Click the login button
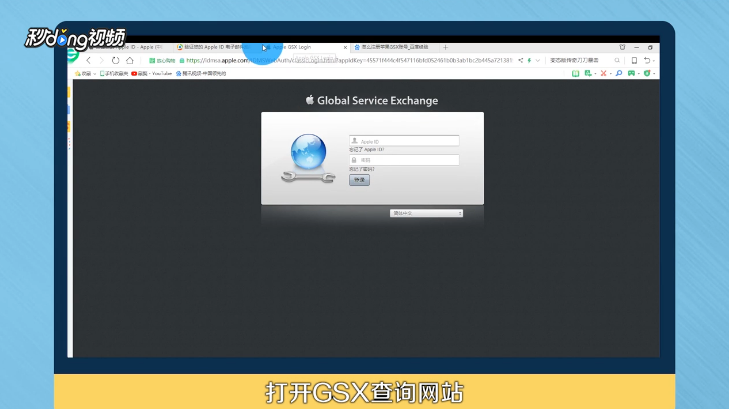 coord(359,180)
